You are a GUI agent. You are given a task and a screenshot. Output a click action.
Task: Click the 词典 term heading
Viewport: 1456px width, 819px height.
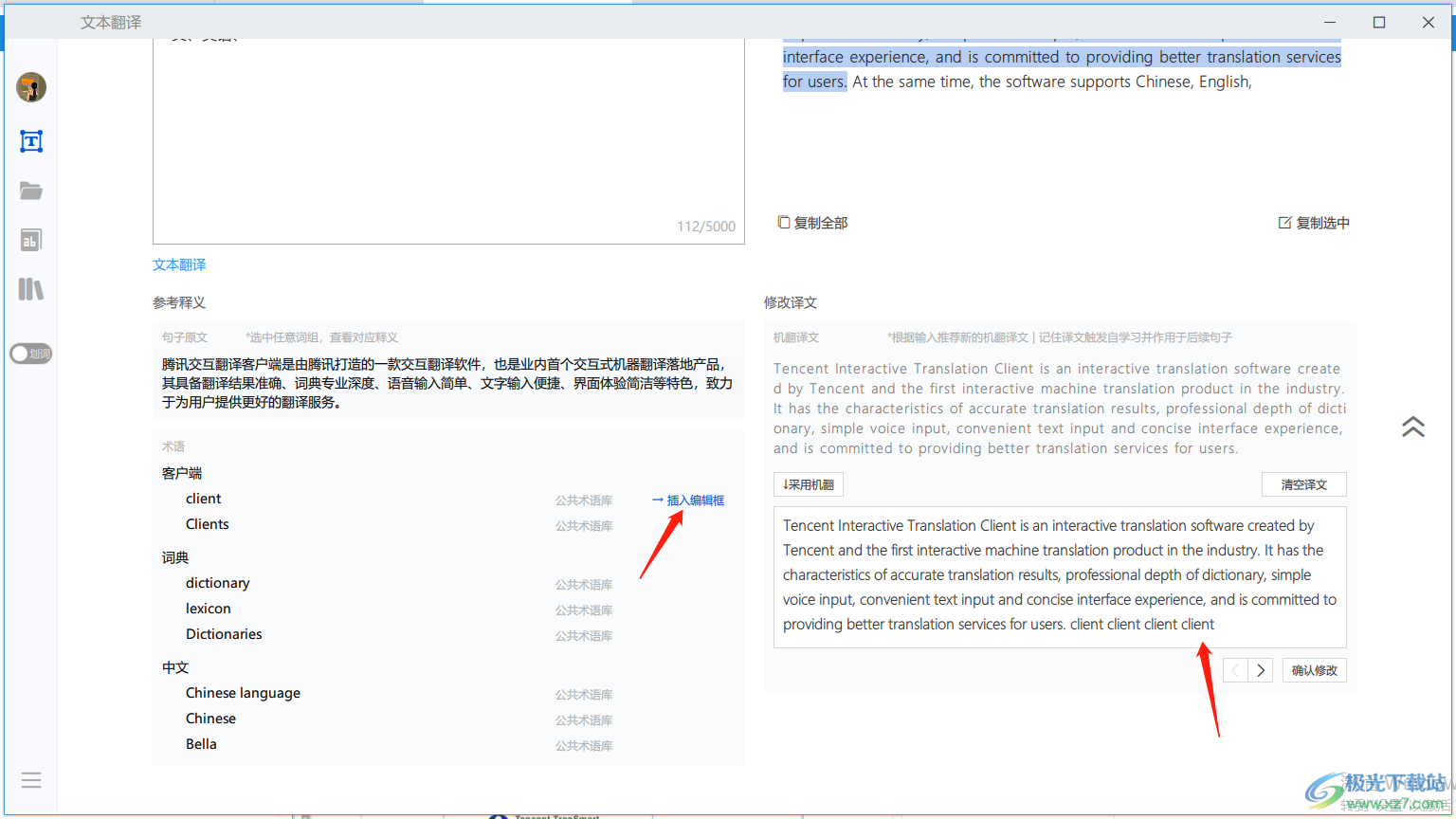click(x=175, y=557)
